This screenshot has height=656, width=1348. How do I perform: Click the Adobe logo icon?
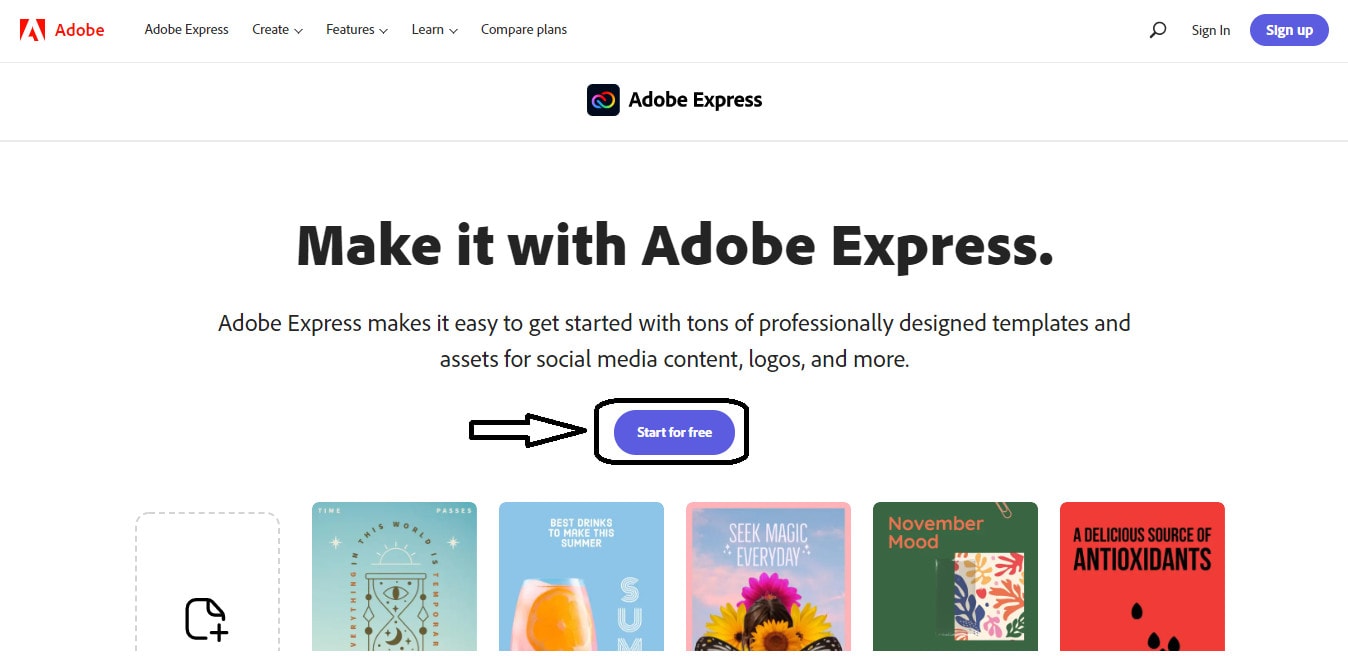[32, 30]
